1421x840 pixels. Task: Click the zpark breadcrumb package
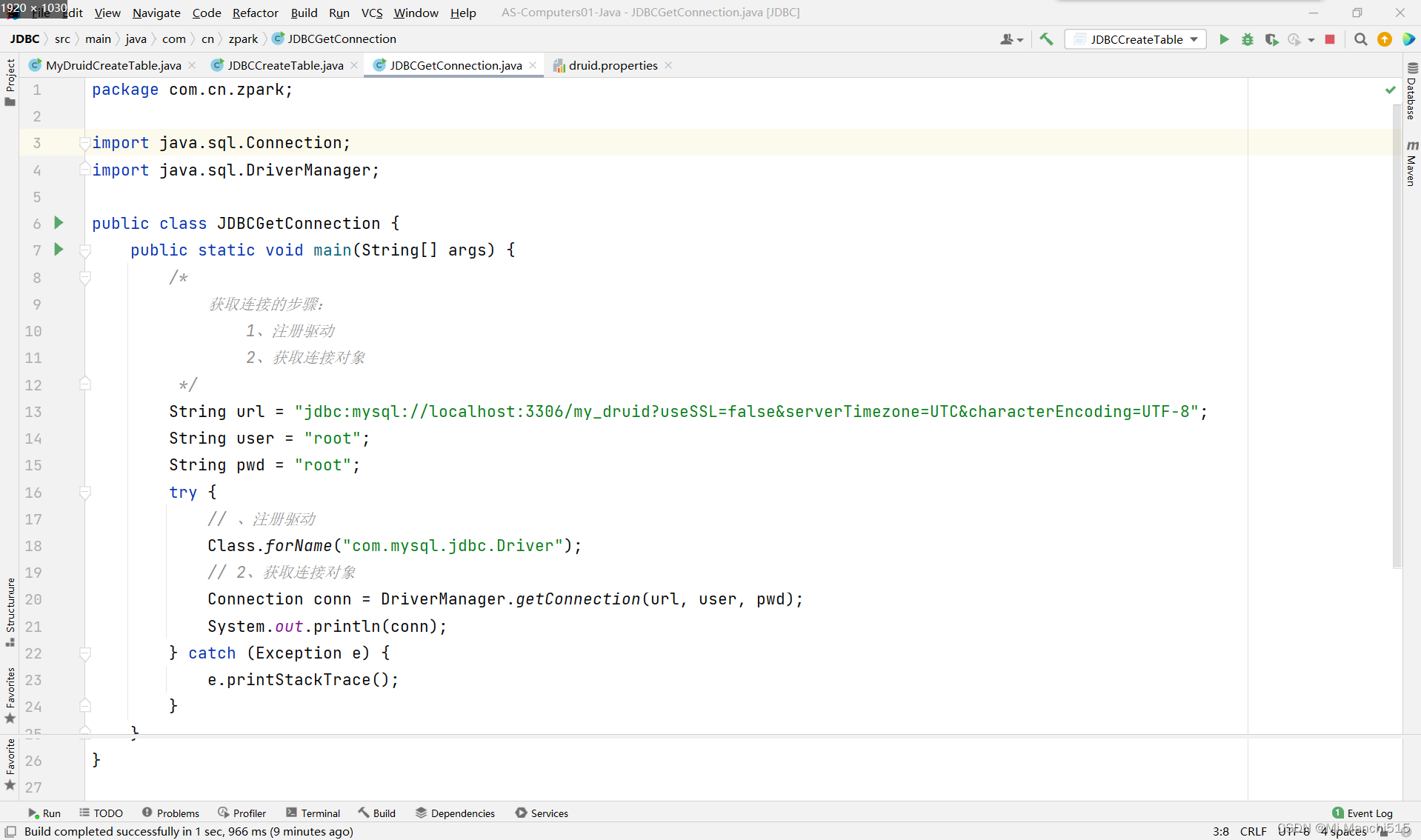(x=243, y=39)
